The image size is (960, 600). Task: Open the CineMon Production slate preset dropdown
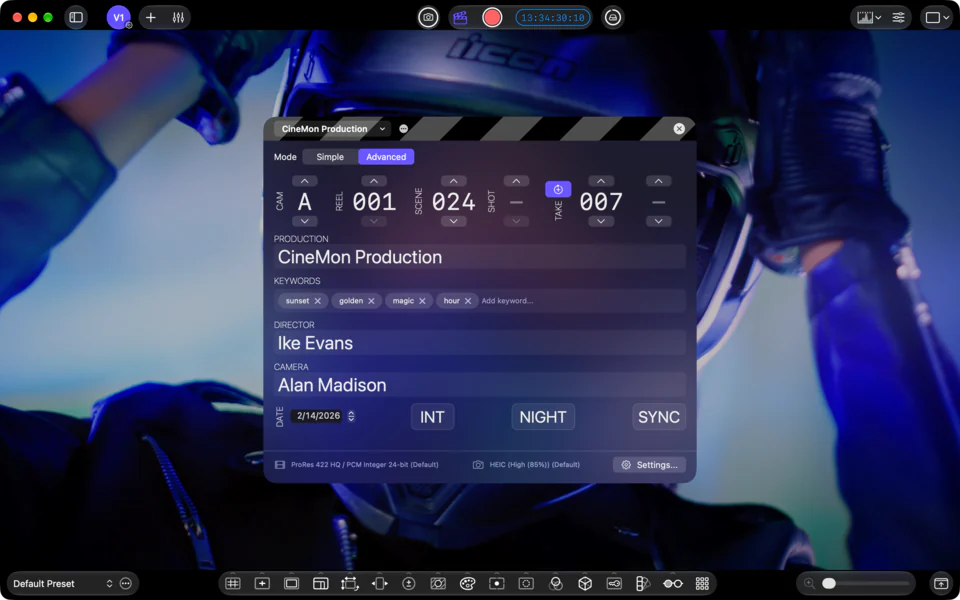332,129
